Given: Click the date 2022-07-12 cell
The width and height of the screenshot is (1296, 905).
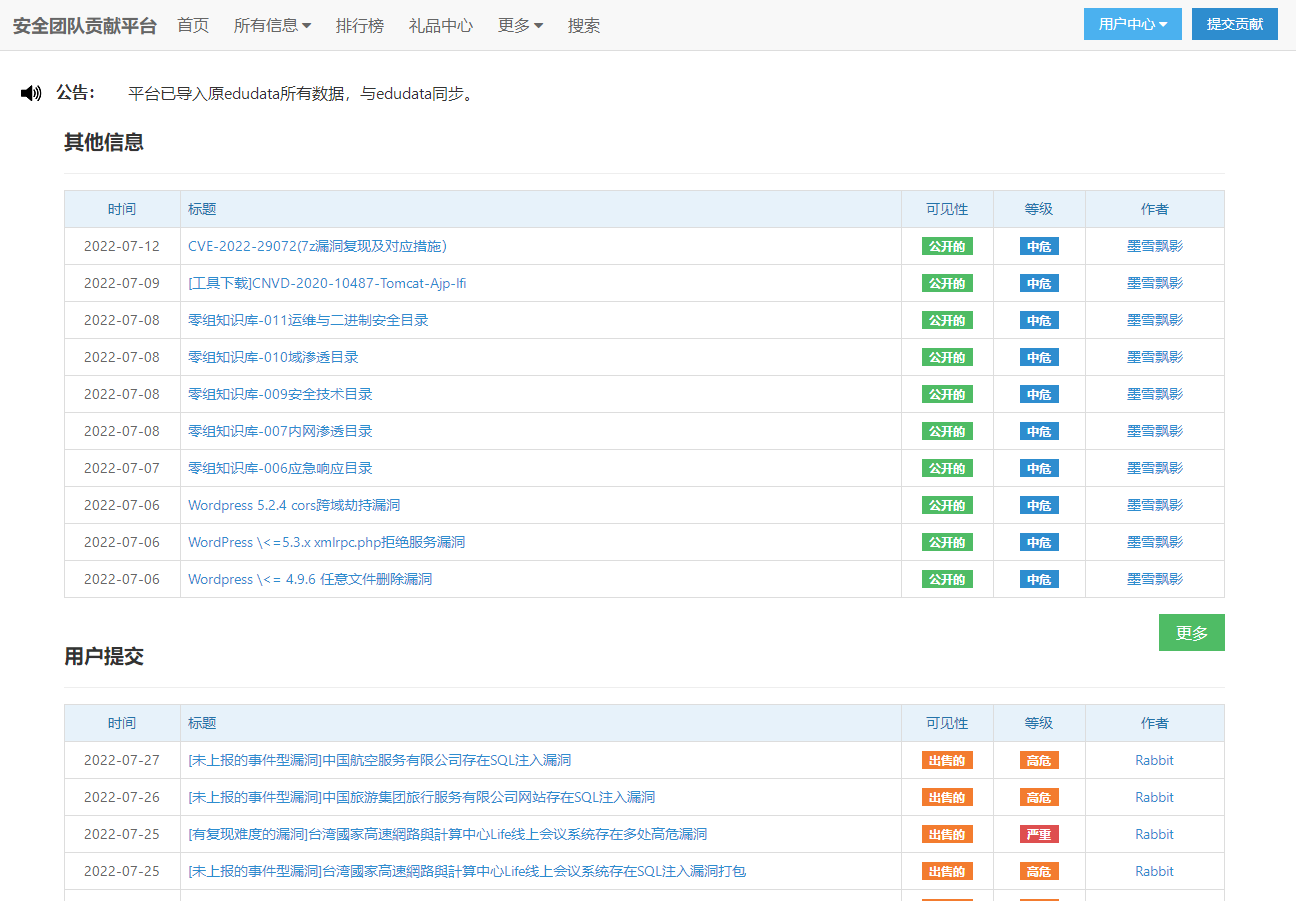Looking at the screenshot, I should point(122,246).
